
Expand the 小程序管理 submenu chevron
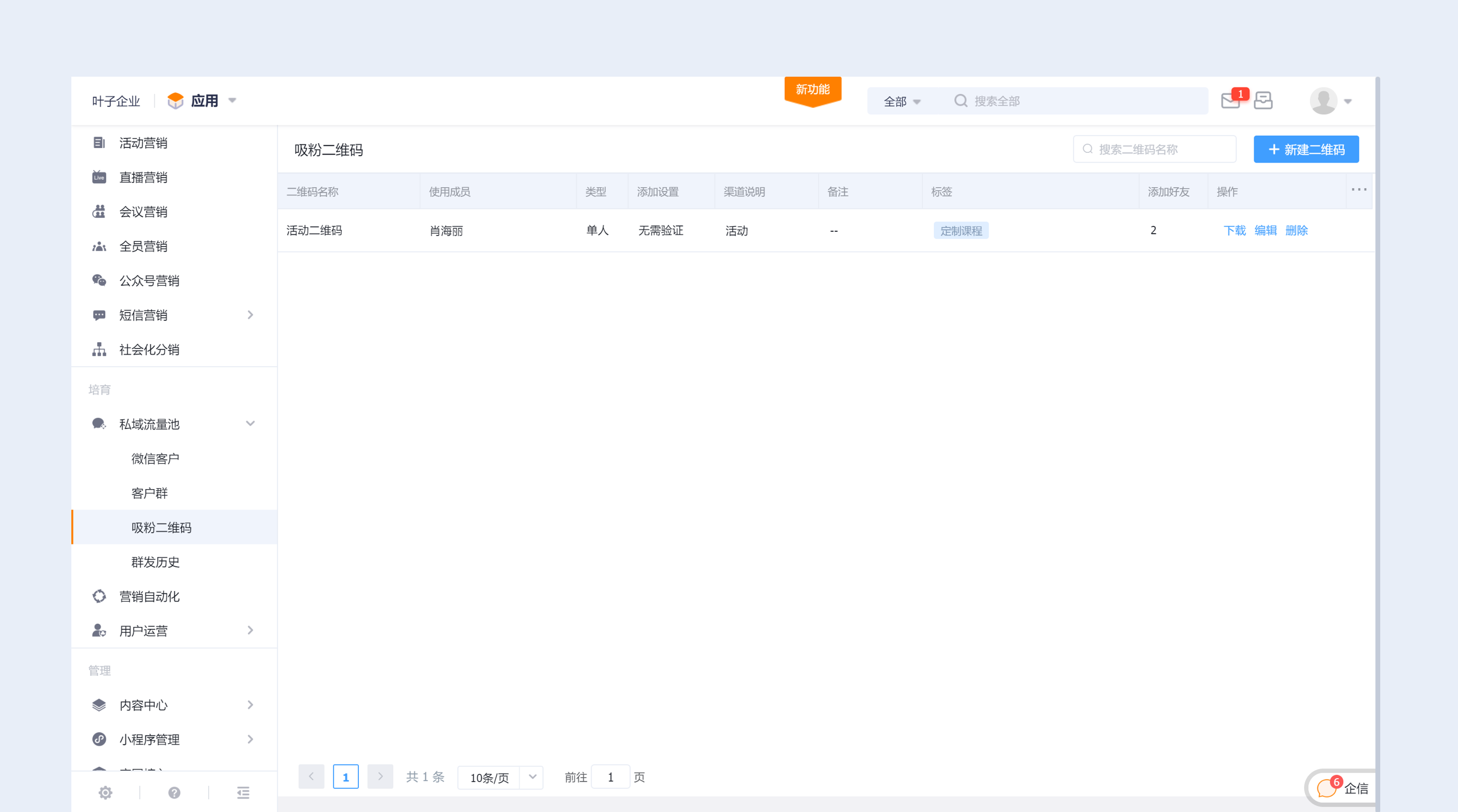point(250,739)
